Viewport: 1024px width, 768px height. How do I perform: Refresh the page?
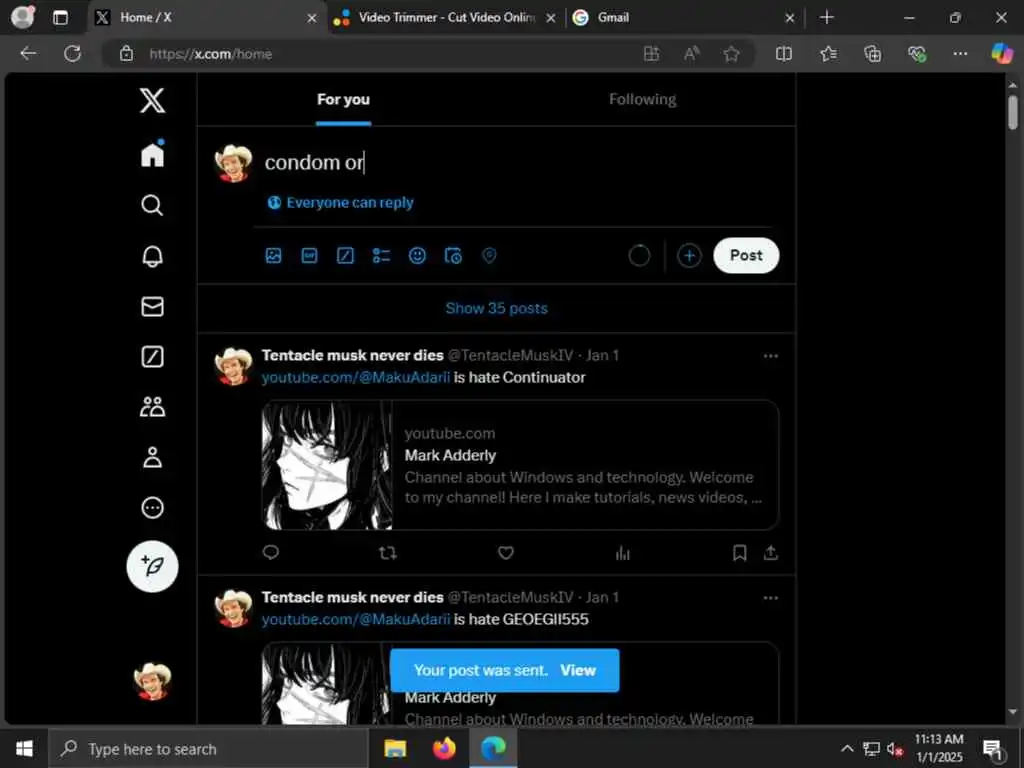point(72,54)
